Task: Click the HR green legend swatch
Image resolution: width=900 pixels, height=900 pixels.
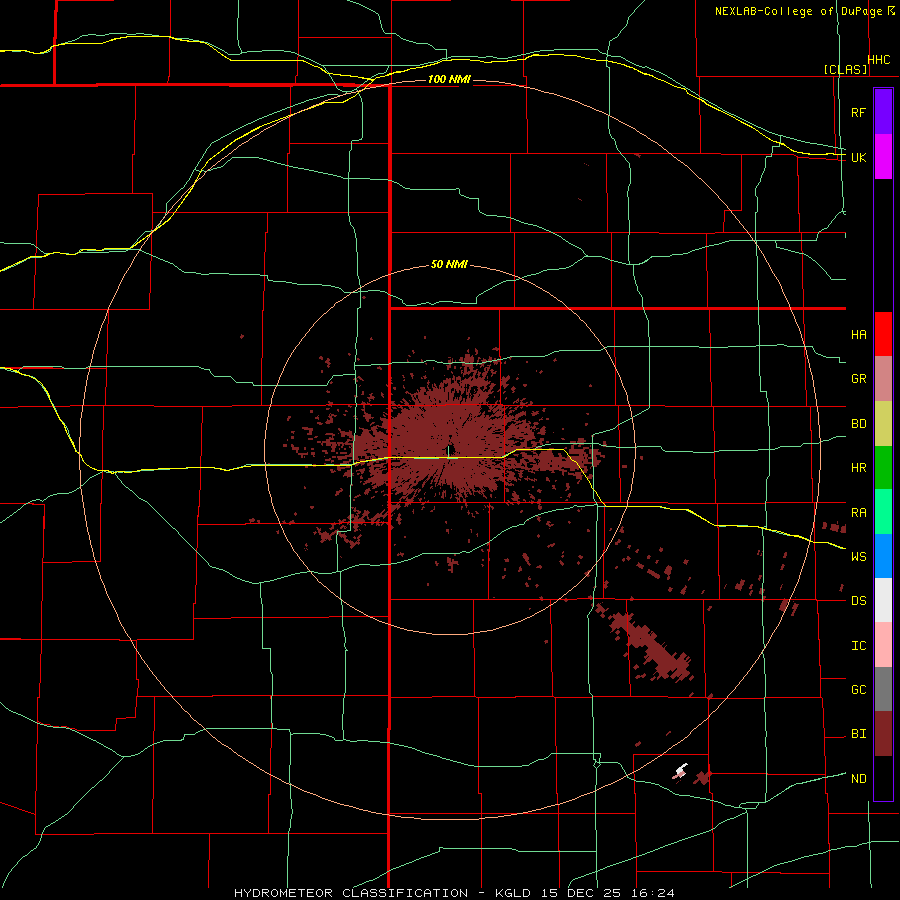Action: 883,468
